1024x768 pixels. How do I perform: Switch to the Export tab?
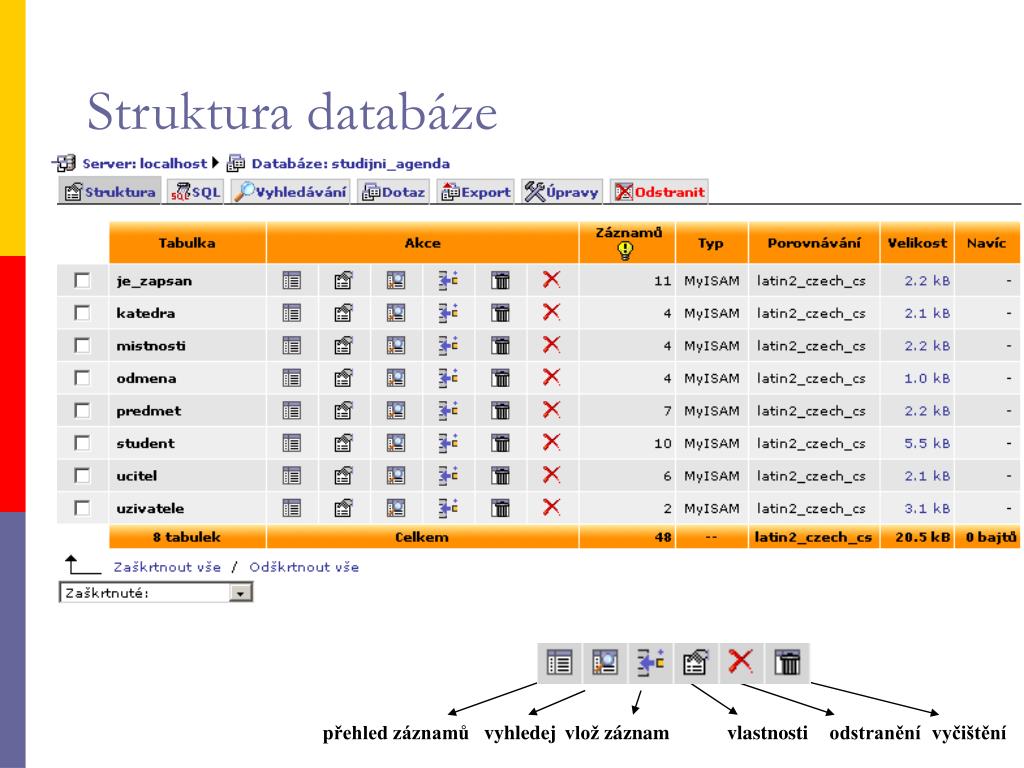pos(476,192)
